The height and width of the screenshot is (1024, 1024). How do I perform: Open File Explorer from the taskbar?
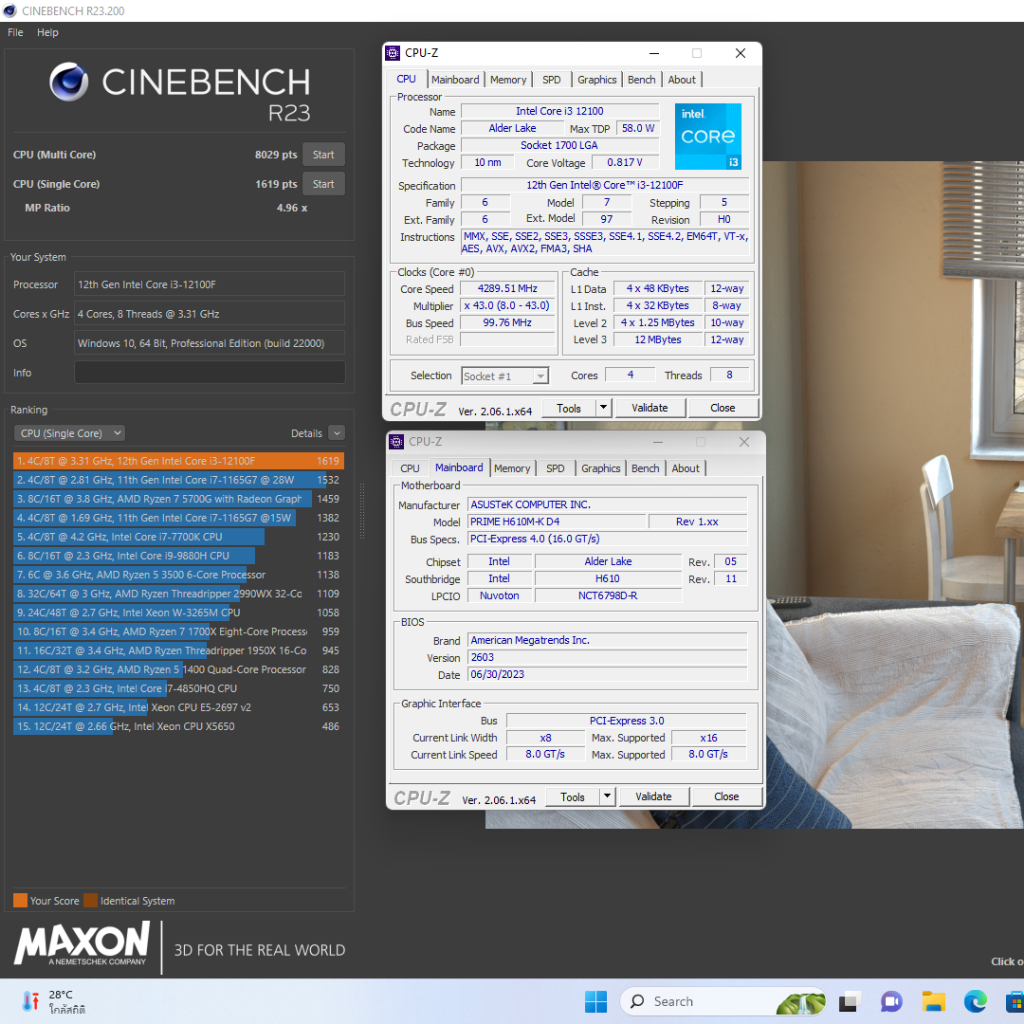click(933, 1001)
